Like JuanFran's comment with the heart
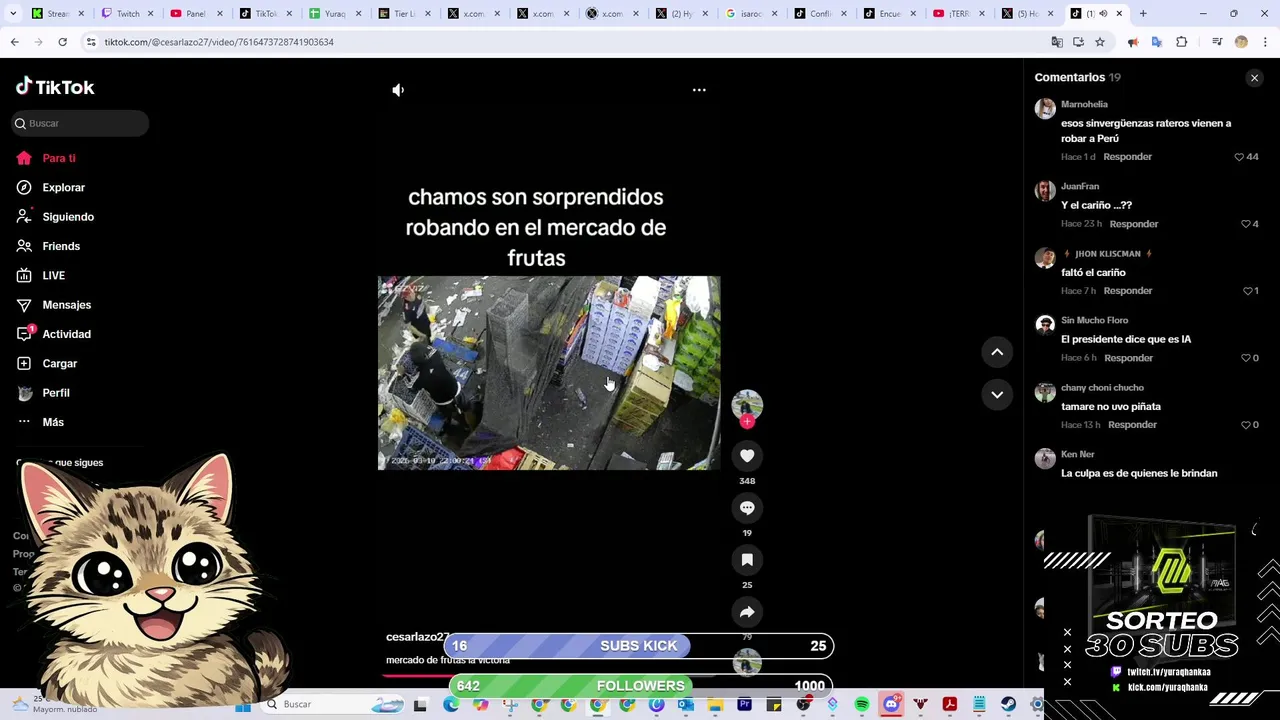Screen dimensions: 1280x720 pyautogui.click(x=1245, y=224)
